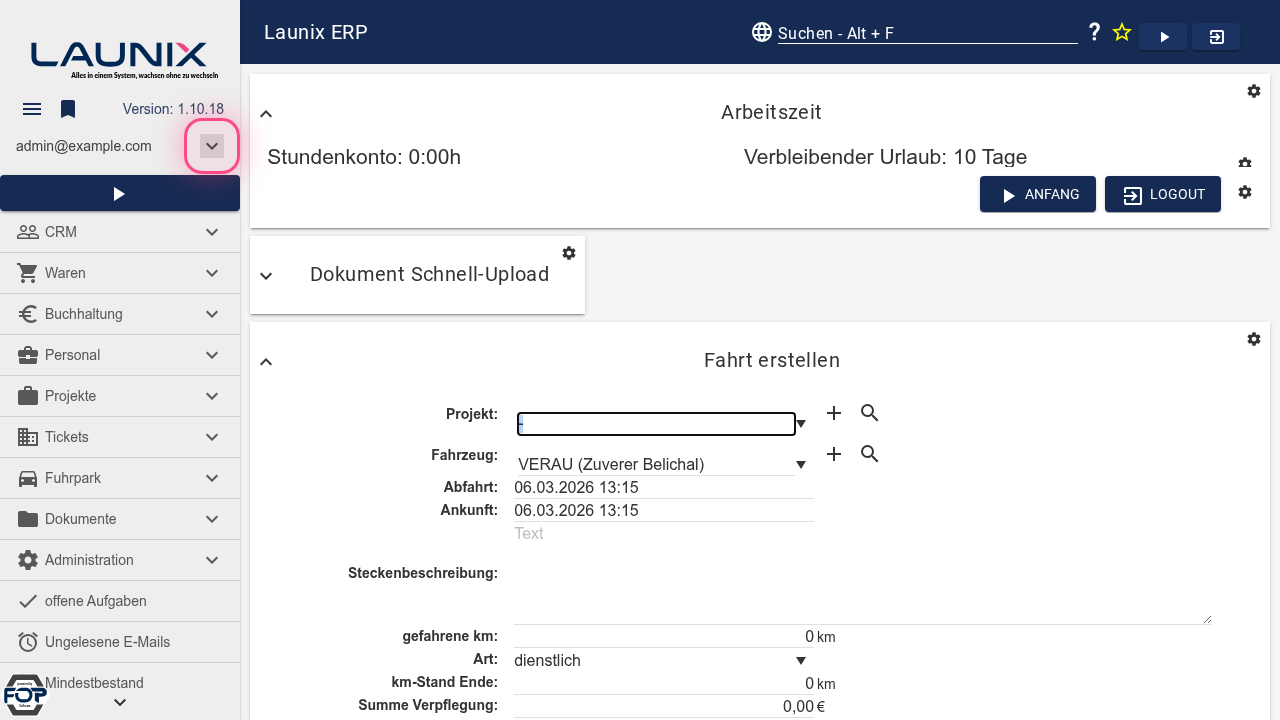Expand the user account dropdown arrow
Image resolution: width=1280 pixels, height=720 pixels.
[x=212, y=146]
